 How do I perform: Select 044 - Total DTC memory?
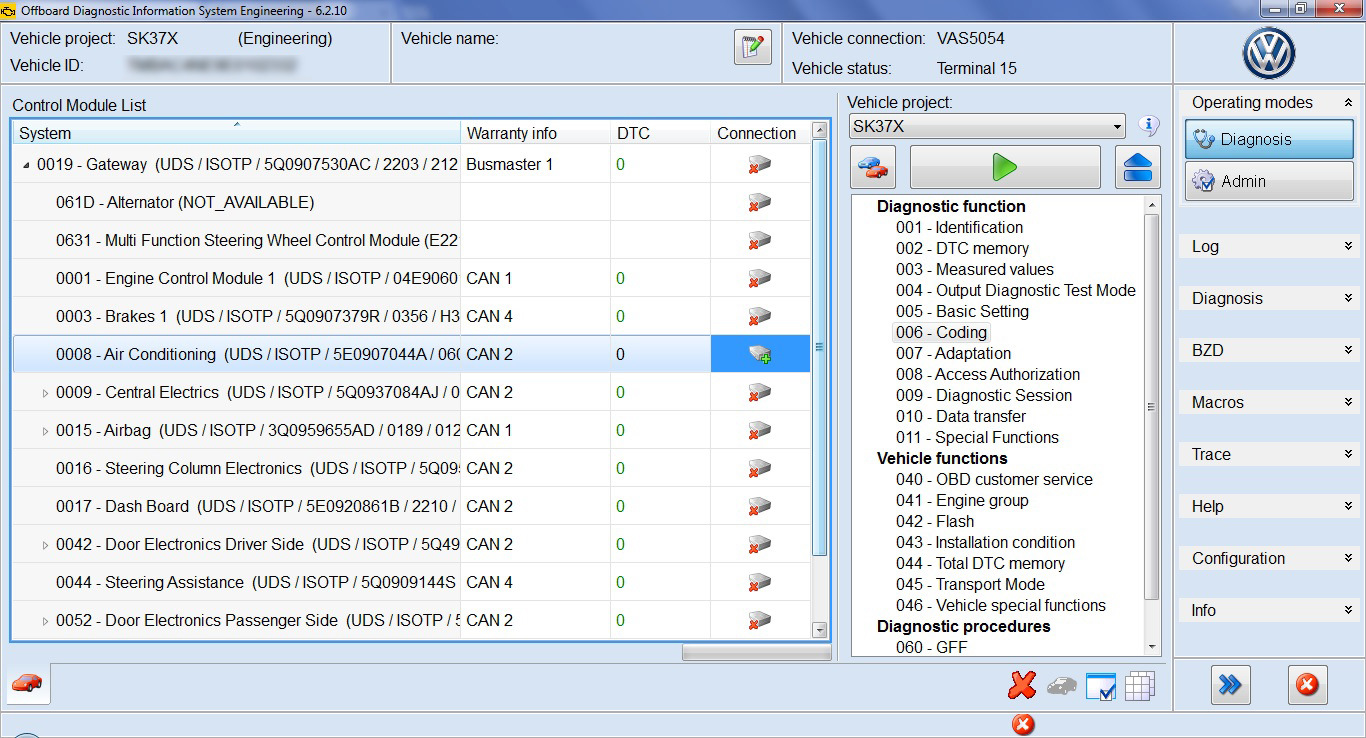click(x=980, y=563)
